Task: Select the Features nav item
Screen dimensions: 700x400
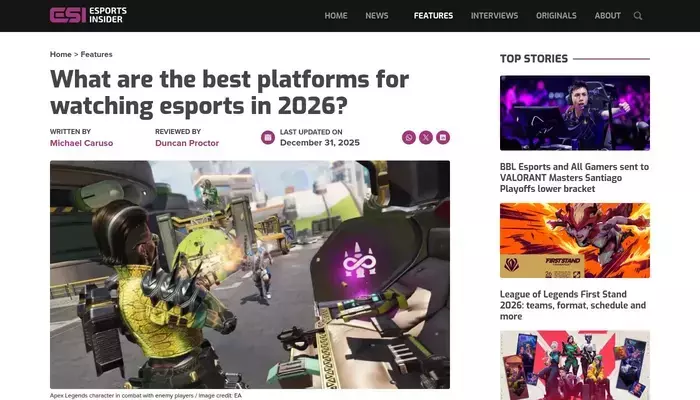Action: click(433, 16)
